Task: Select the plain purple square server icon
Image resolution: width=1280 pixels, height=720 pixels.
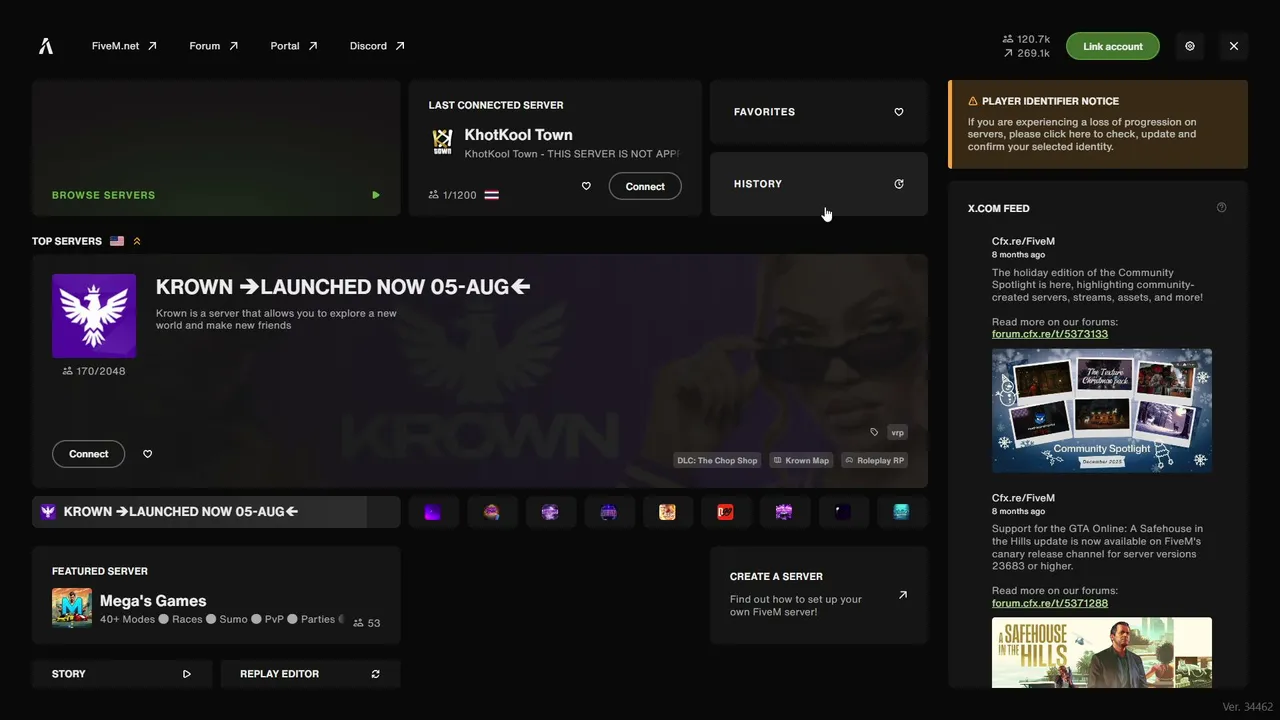Action: click(x=433, y=512)
